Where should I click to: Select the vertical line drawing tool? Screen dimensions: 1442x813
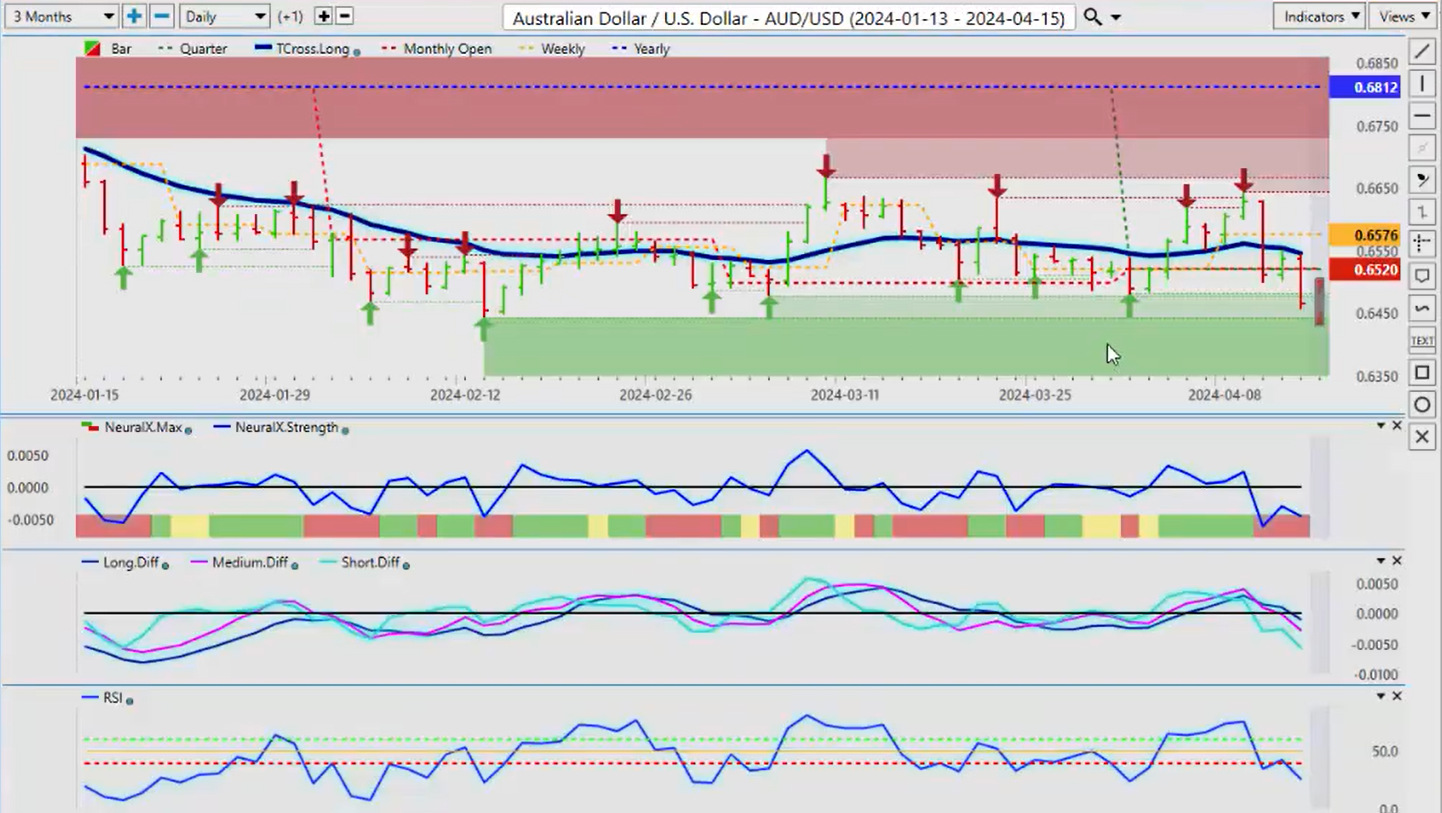coord(1421,84)
